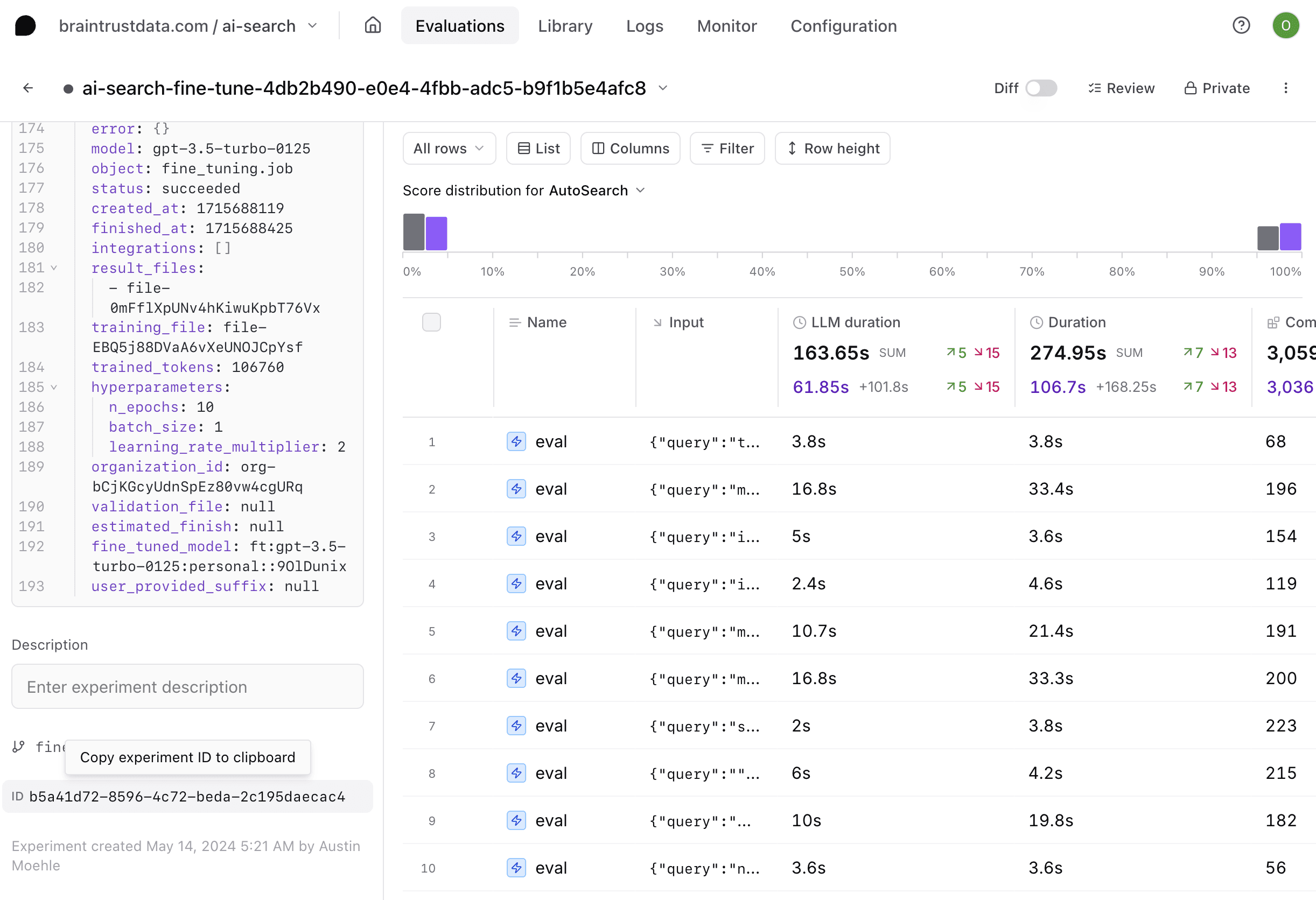Click the back arrow navigation button
The width and height of the screenshot is (1316, 900).
28,88
